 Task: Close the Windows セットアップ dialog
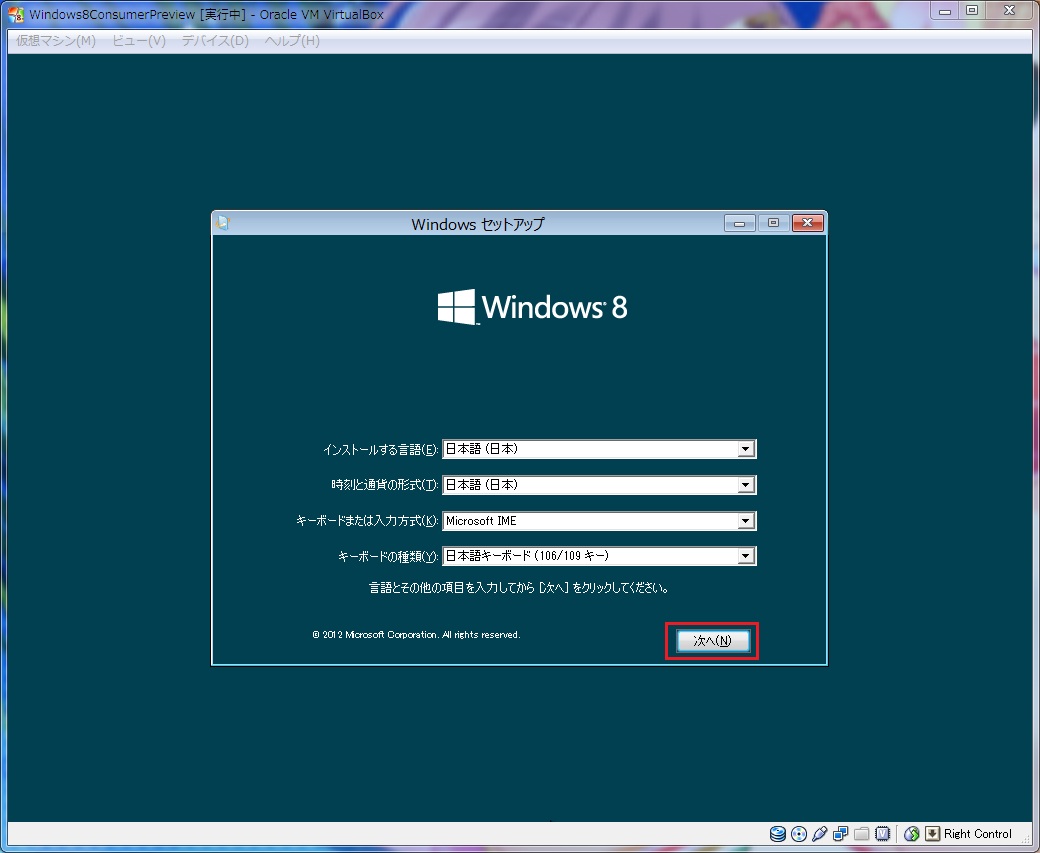point(808,223)
